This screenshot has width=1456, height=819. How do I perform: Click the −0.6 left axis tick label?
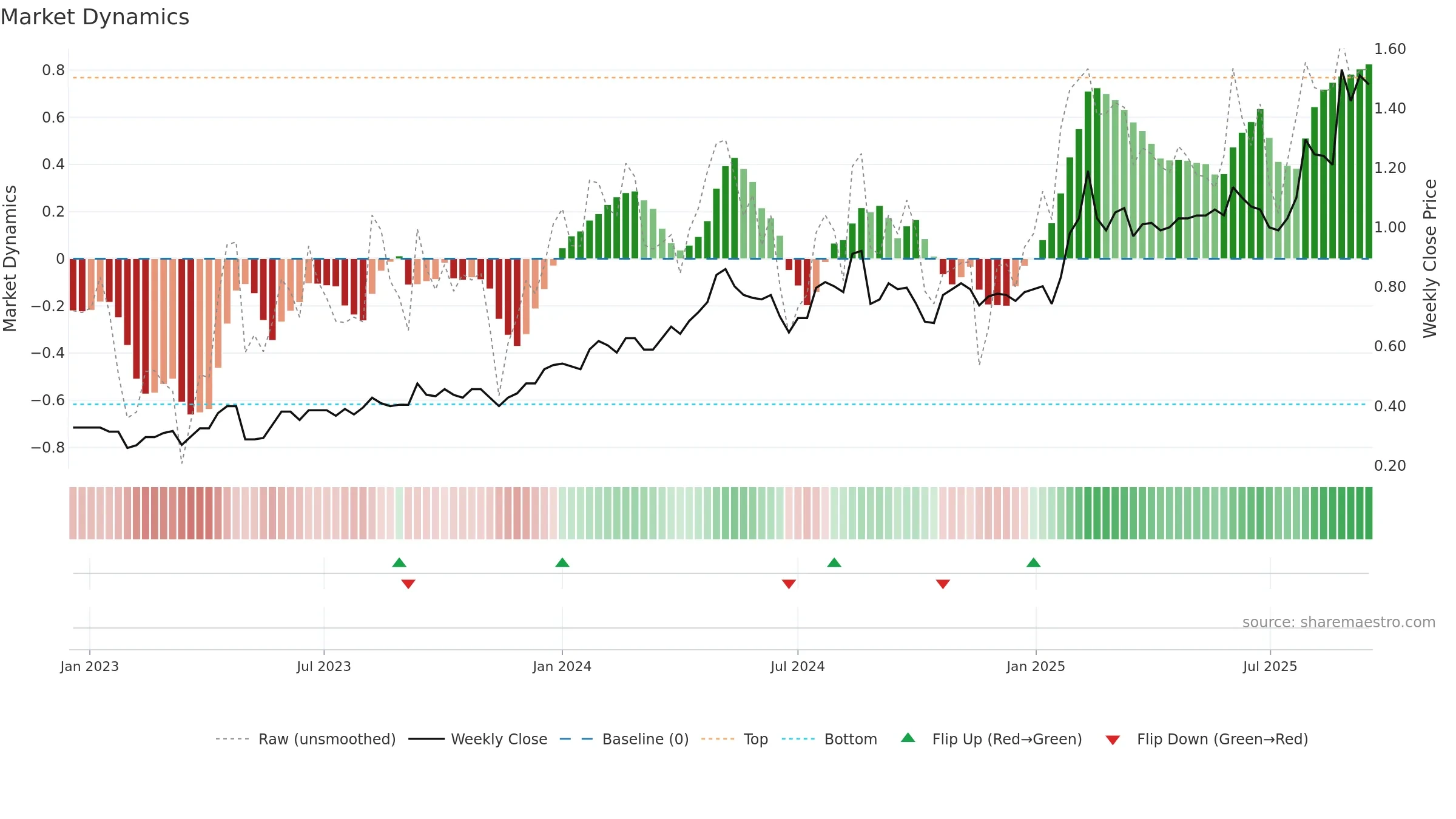[48, 400]
